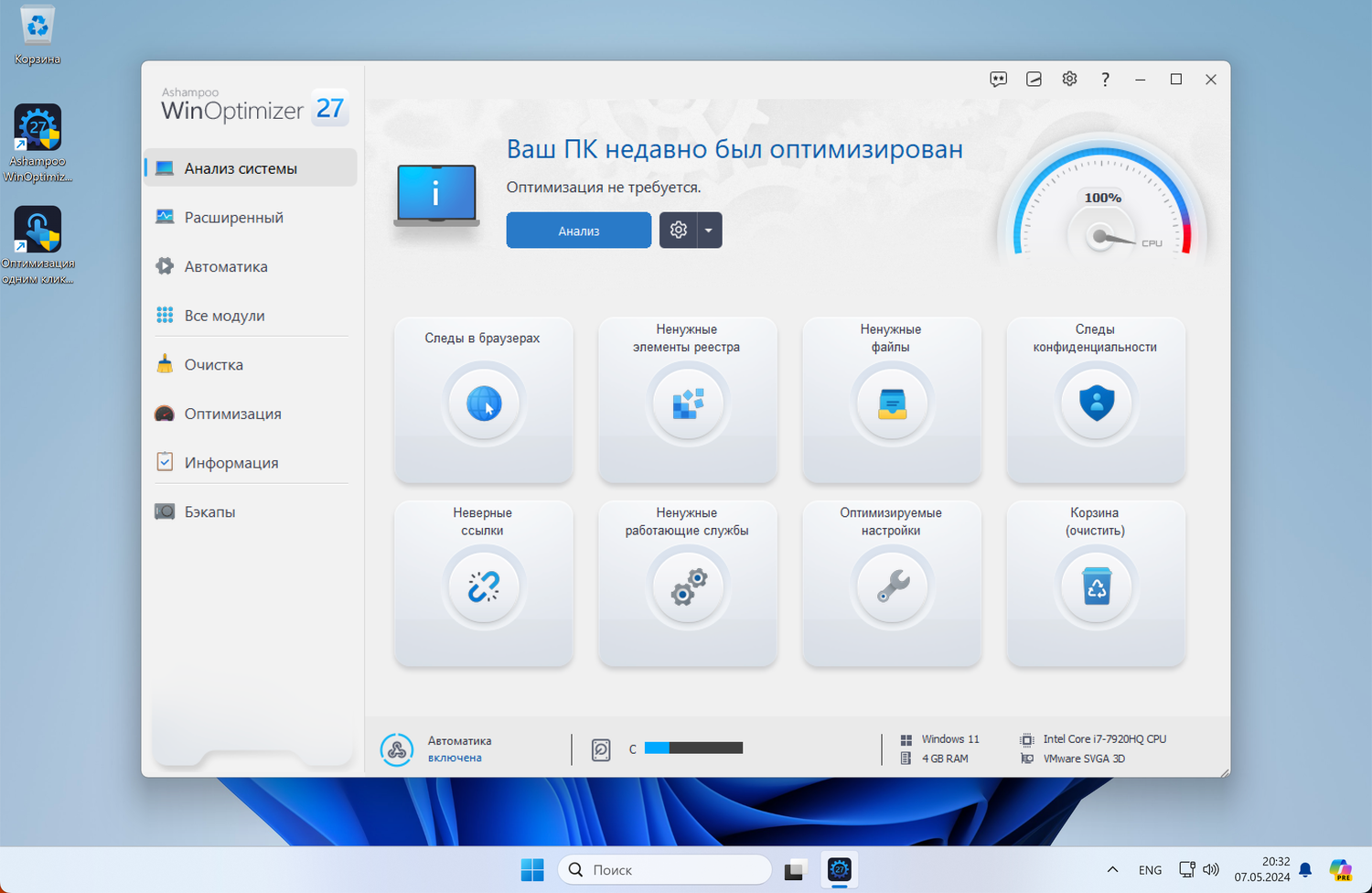Click the Intel Core i7-7920HQ CPU text
This screenshot has width=1372, height=893.
pyautogui.click(x=1105, y=739)
